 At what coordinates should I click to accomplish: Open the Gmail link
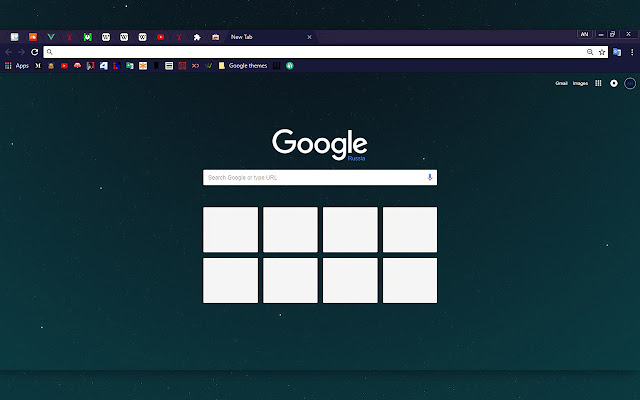pyautogui.click(x=561, y=83)
